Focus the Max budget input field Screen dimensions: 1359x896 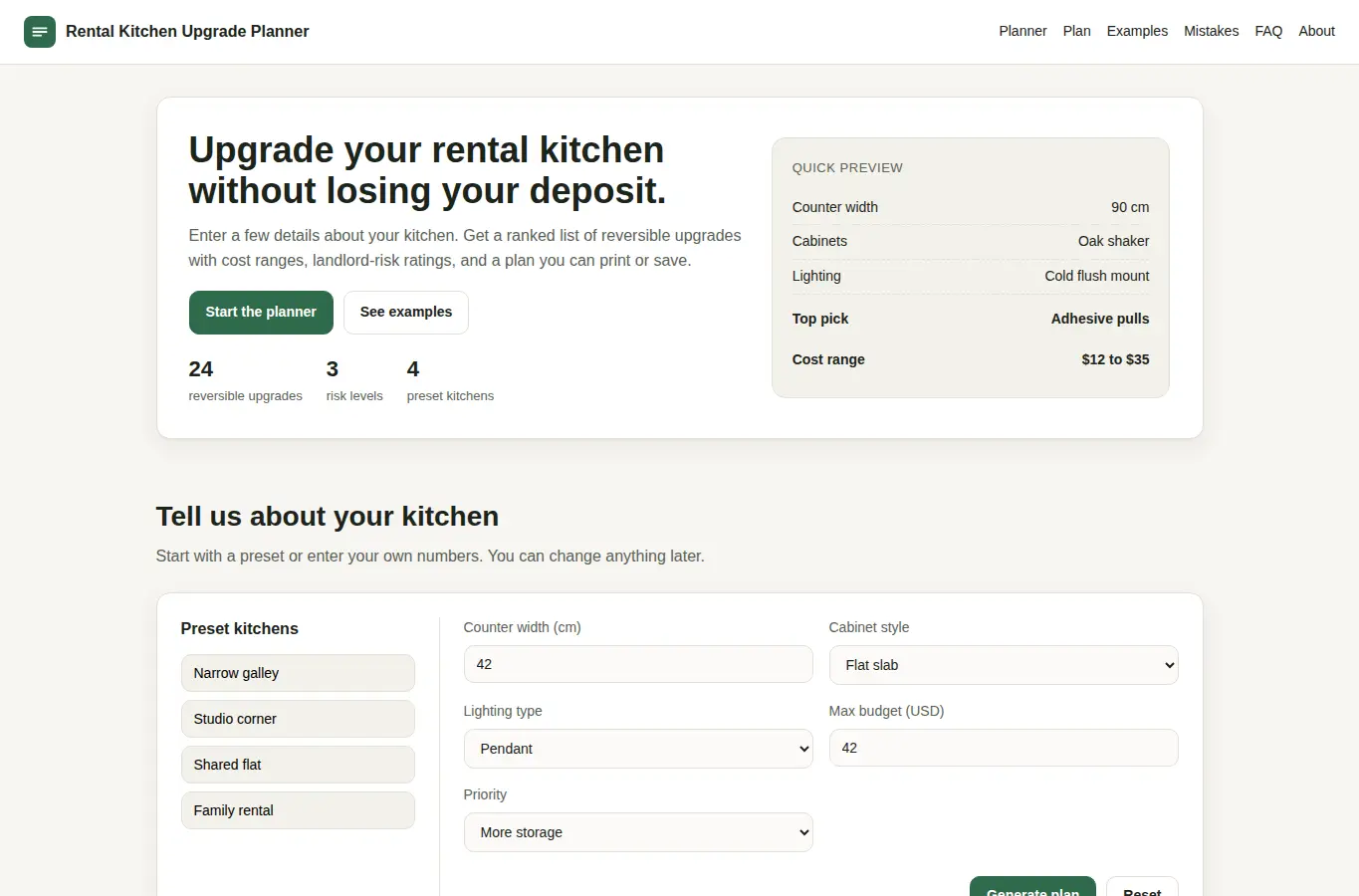1004,748
